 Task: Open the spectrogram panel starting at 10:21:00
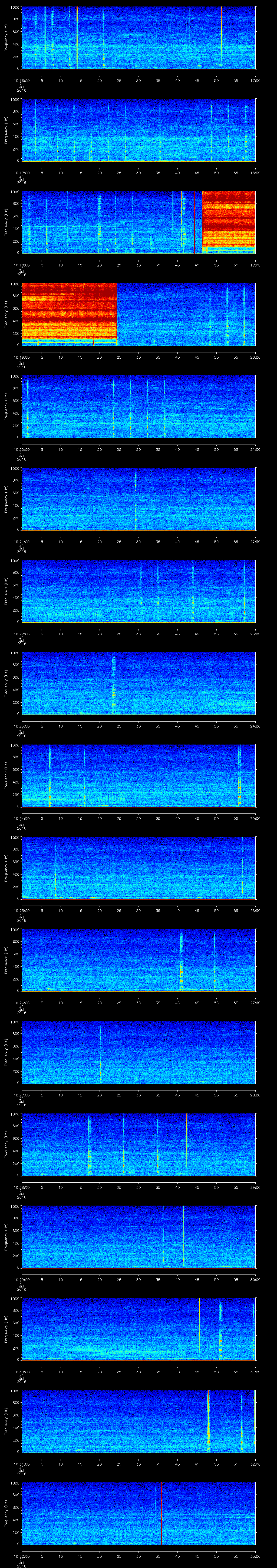click(138, 499)
